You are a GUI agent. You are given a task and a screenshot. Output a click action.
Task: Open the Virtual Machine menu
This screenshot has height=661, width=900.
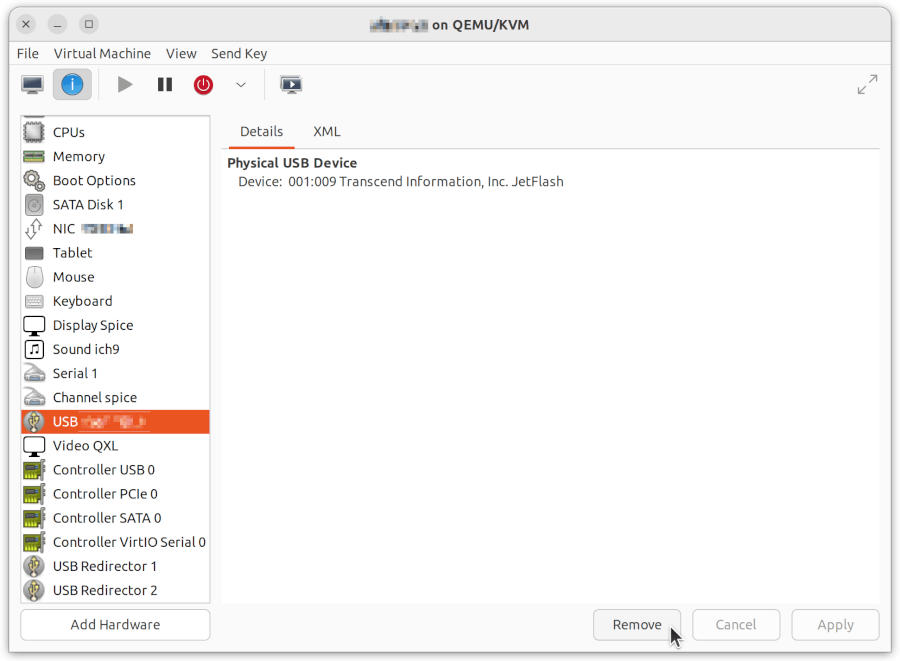102,53
